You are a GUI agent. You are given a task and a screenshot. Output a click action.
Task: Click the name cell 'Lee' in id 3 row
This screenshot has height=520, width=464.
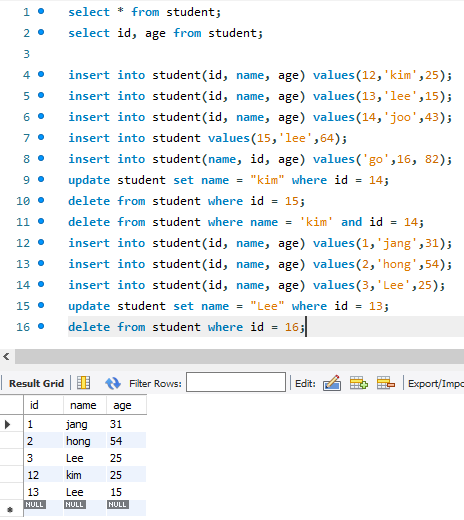85,458
